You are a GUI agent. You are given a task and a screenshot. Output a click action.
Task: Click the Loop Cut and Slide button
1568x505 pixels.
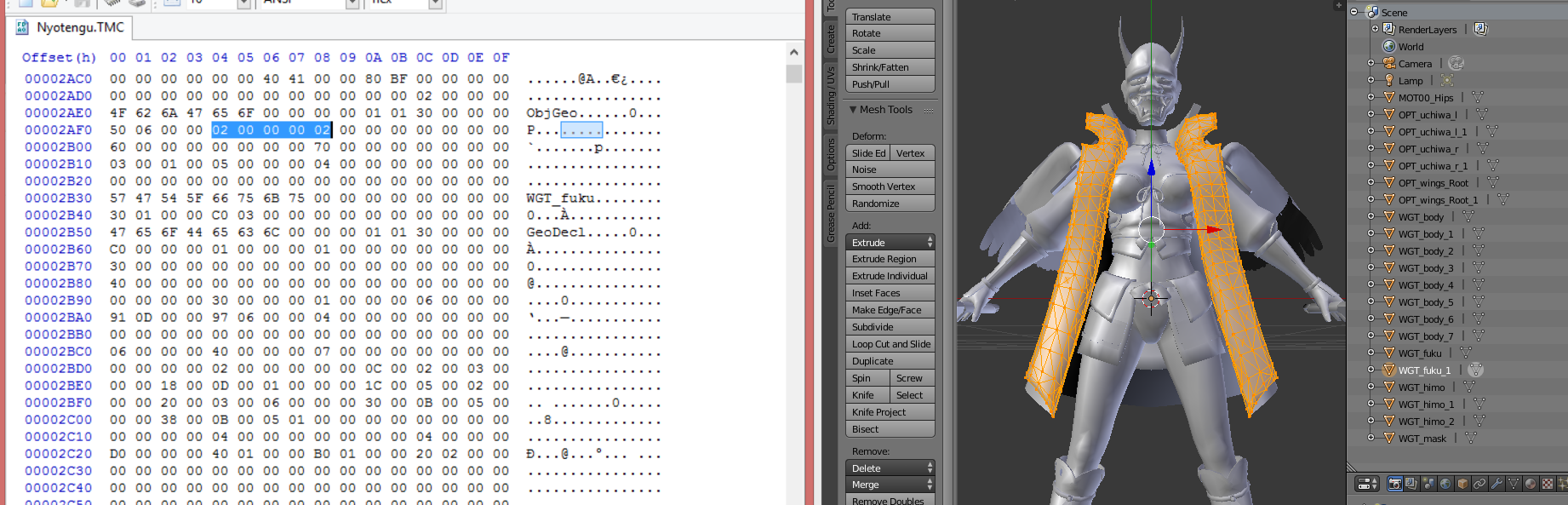890,343
